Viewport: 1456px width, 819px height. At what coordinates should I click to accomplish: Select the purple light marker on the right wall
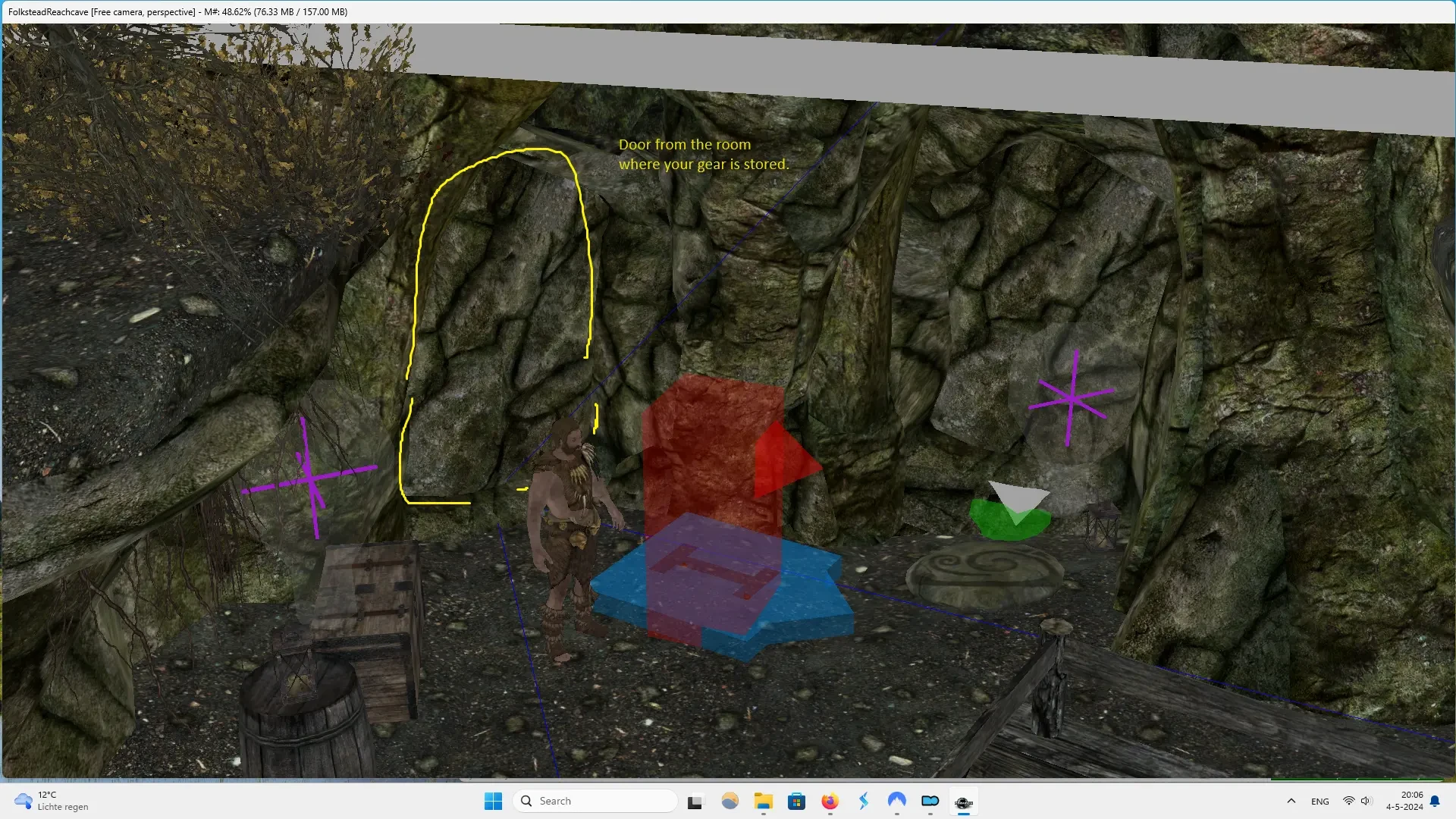click(x=1072, y=398)
